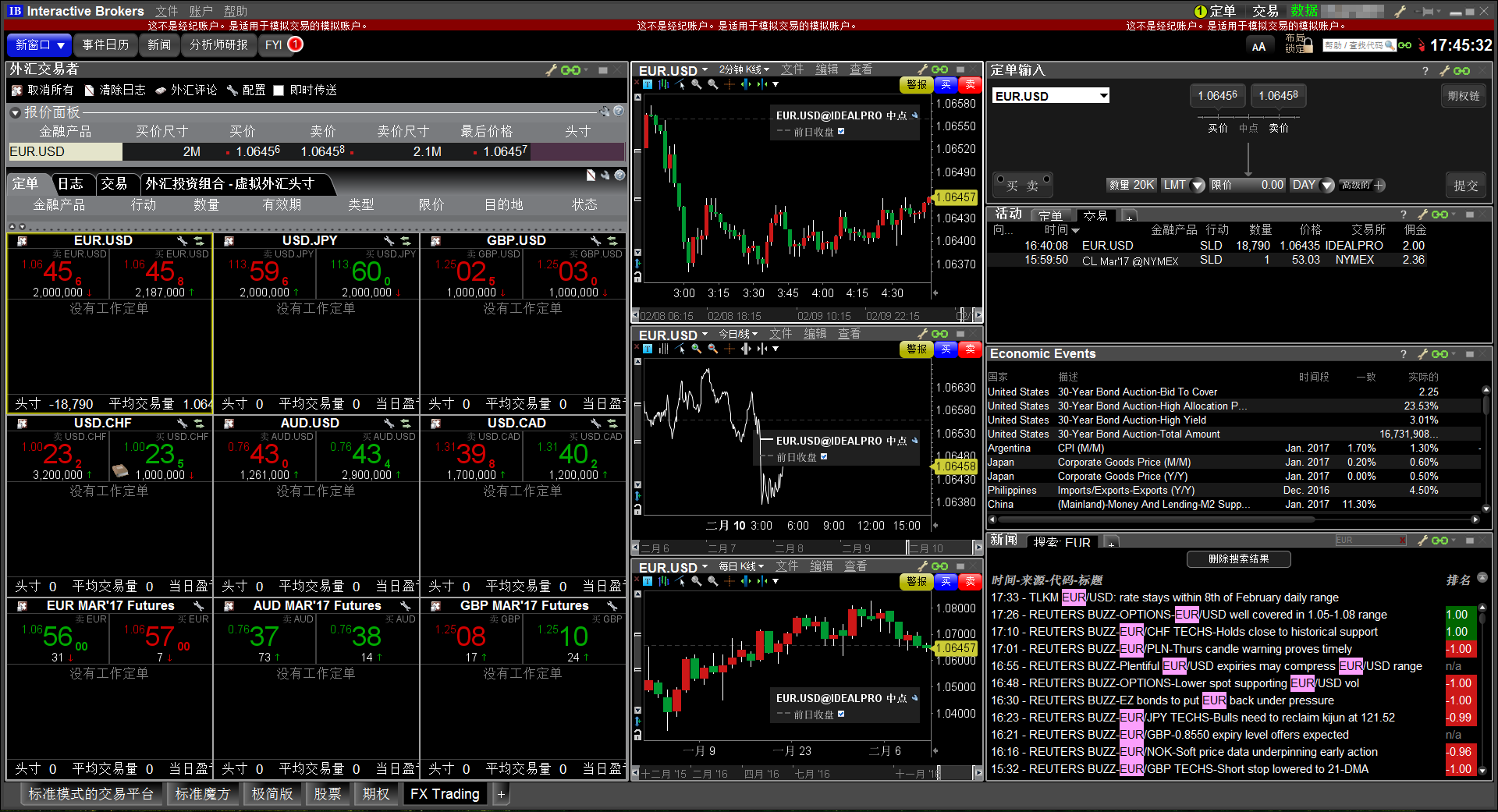
Task: Open 配置 configuration wrench in FX trader toolbar
Action: [233, 90]
